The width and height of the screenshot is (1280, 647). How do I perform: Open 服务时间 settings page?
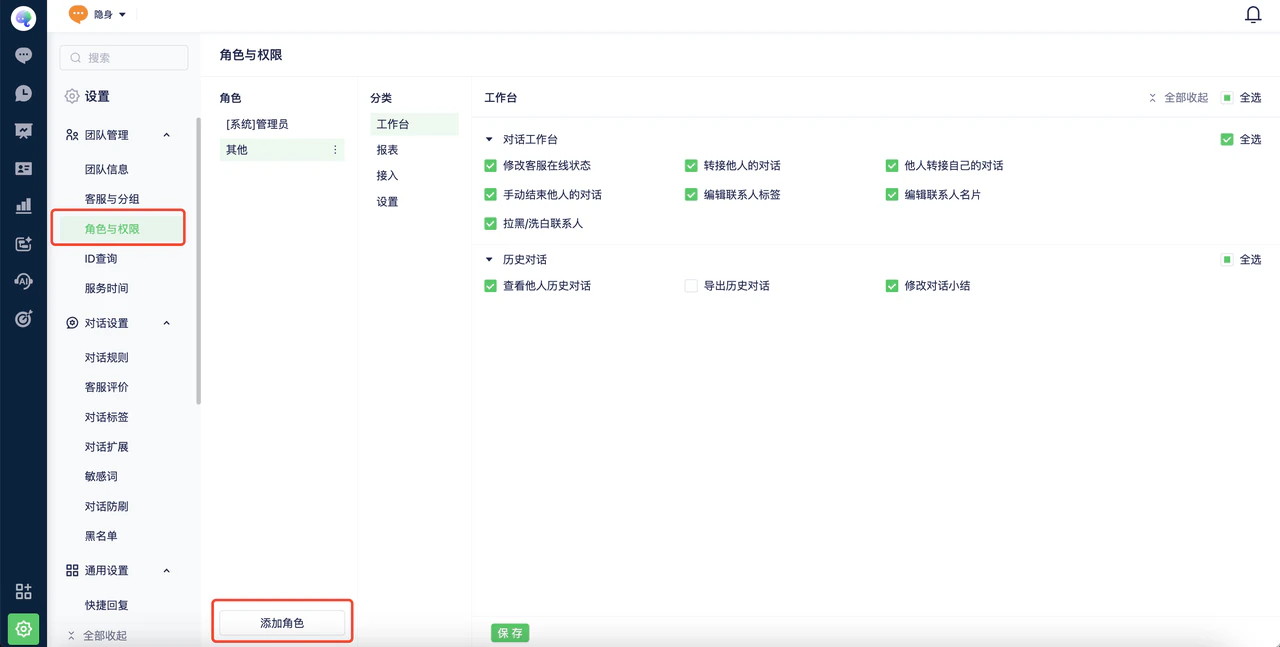[x=107, y=289]
